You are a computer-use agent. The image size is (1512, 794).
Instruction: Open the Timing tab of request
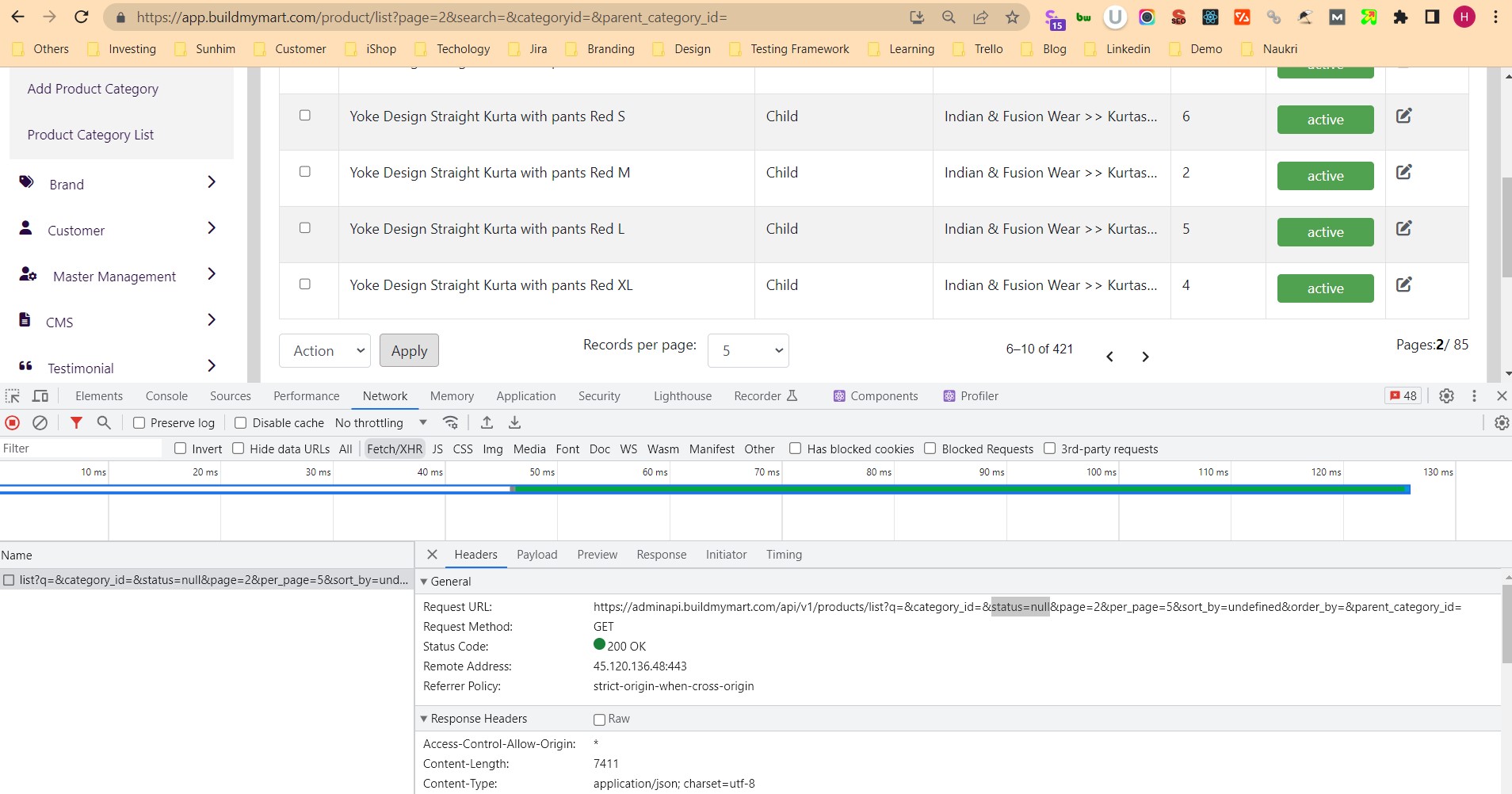784,555
